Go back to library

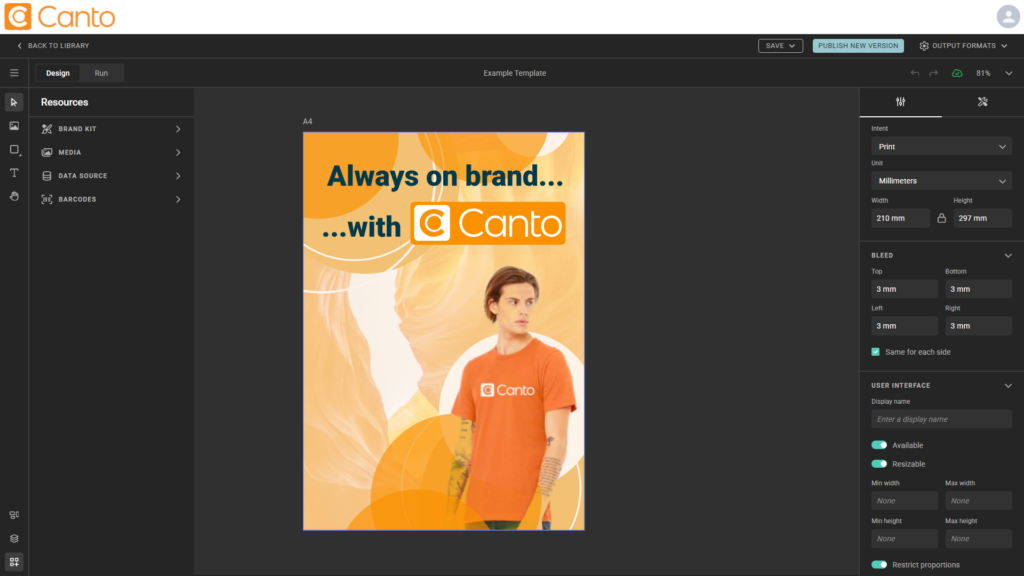click(53, 46)
